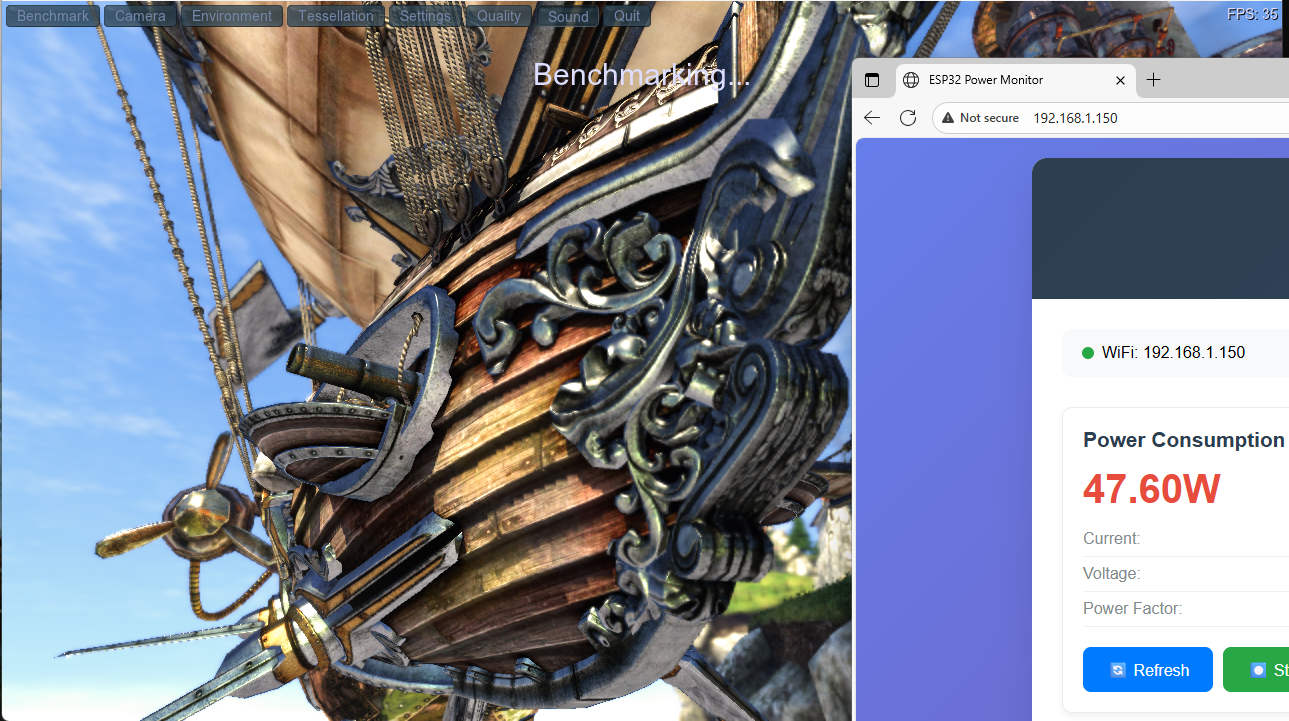Viewport: 1289px width, 721px height.
Task: Open the Benchmark menu
Action: point(53,16)
